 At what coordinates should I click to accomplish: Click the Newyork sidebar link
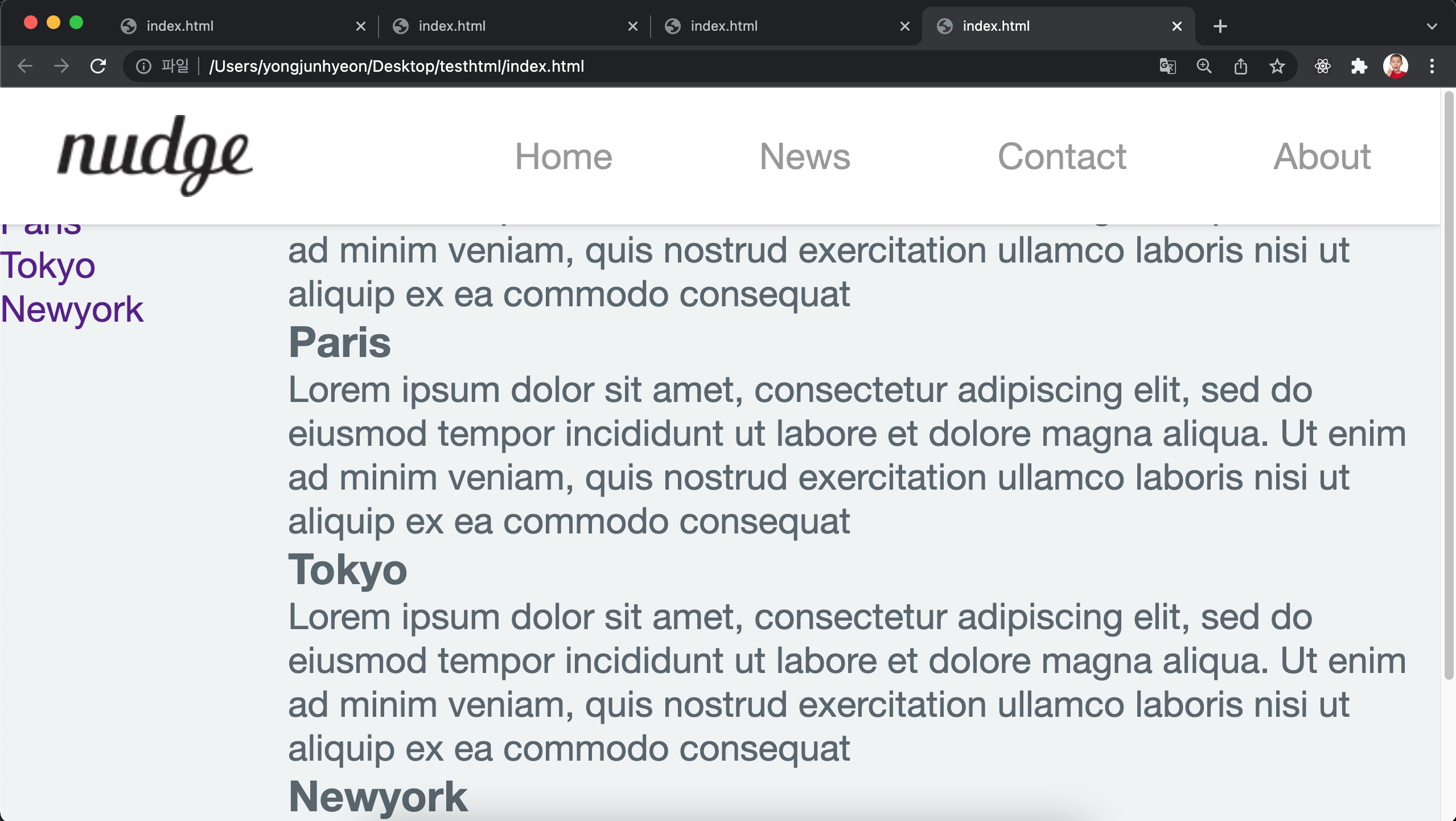(x=72, y=309)
